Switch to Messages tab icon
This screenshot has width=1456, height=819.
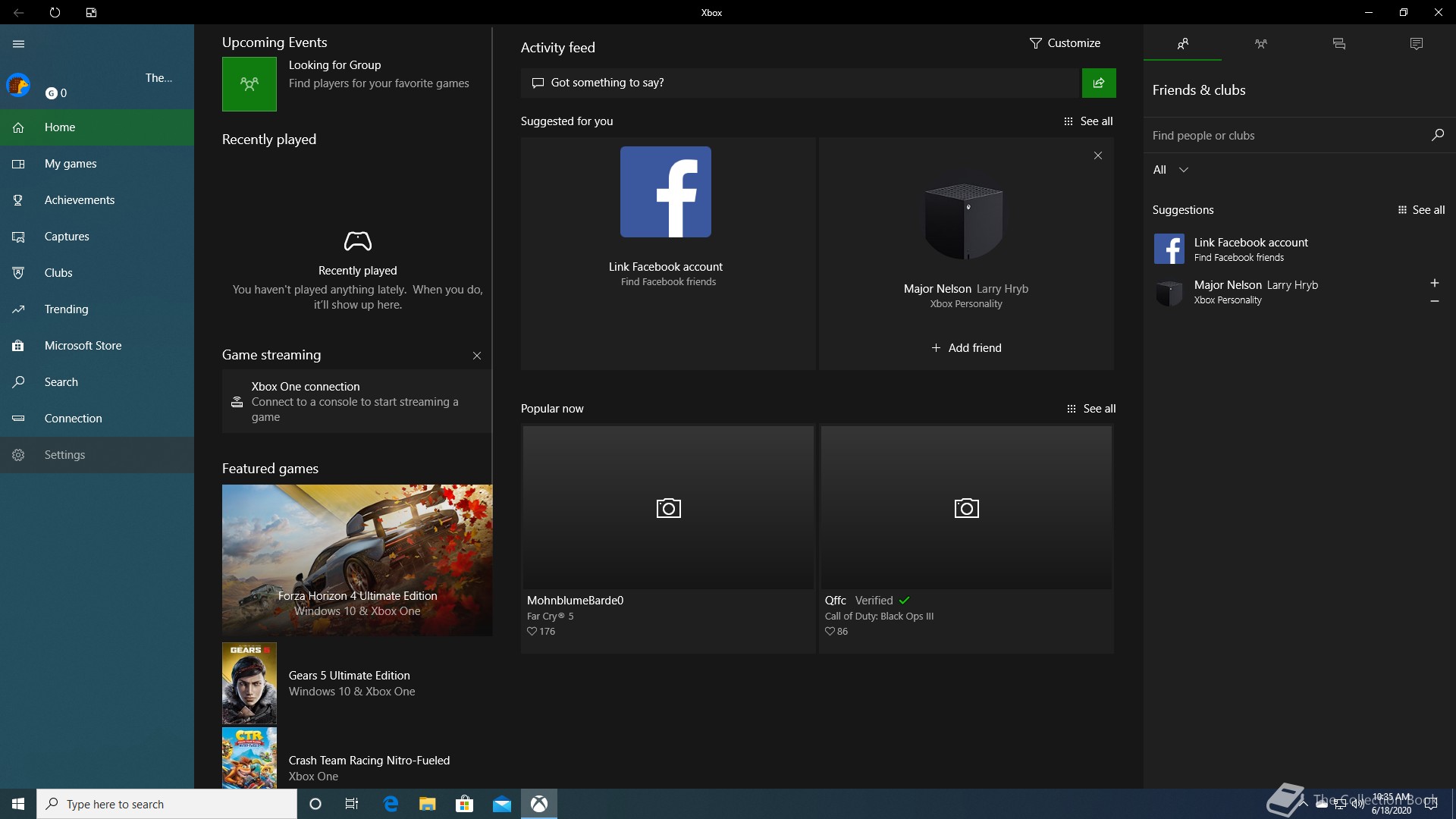pyautogui.click(x=1338, y=44)
